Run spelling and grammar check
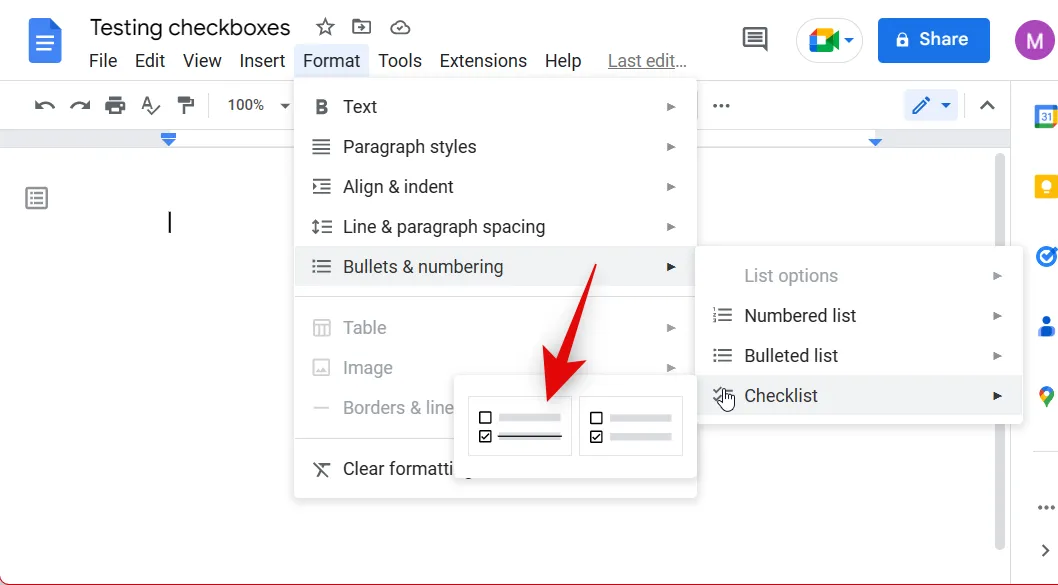1058x585 pixels. coord(150,105)
